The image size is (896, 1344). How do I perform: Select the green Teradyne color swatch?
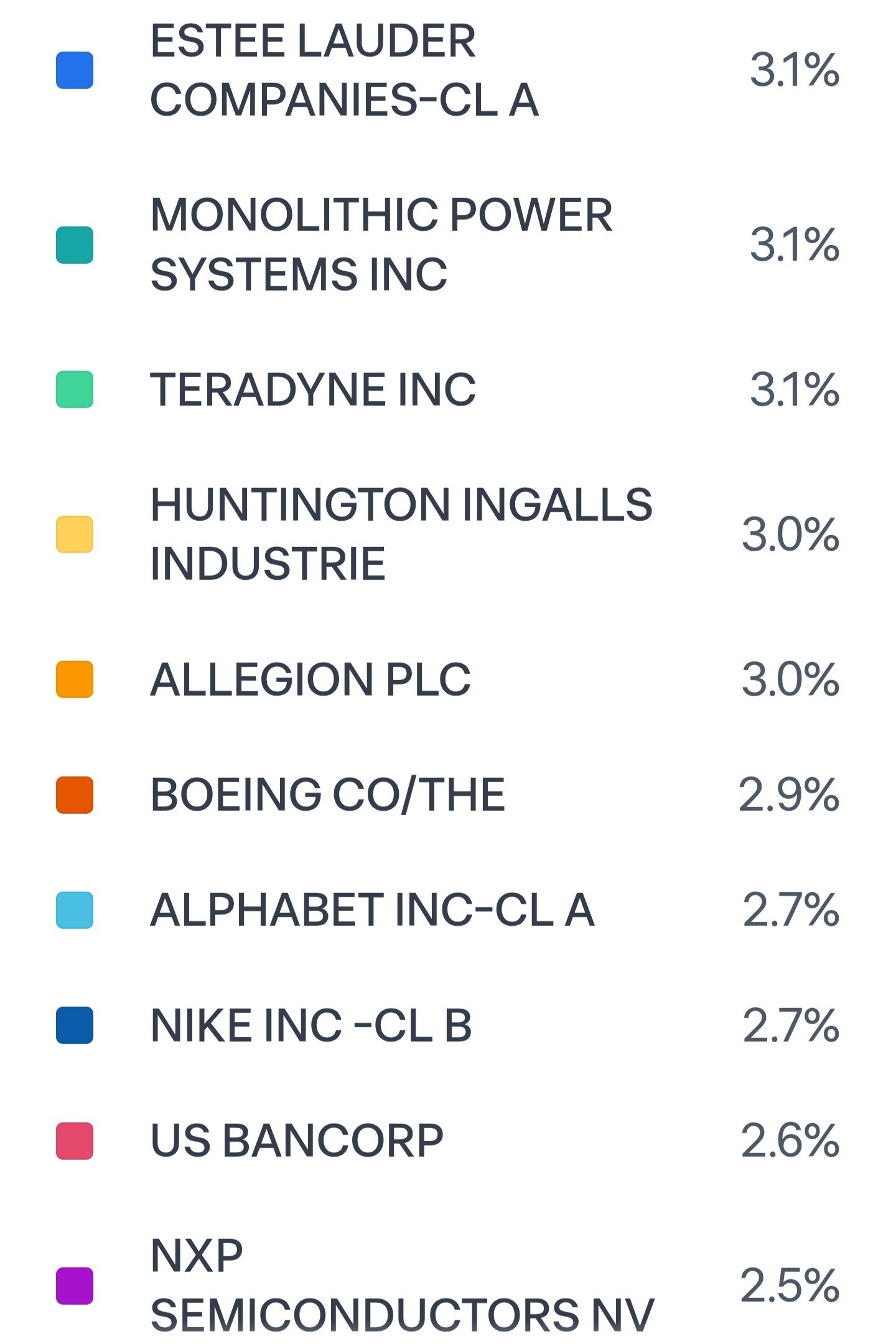(x=75, y=390)
